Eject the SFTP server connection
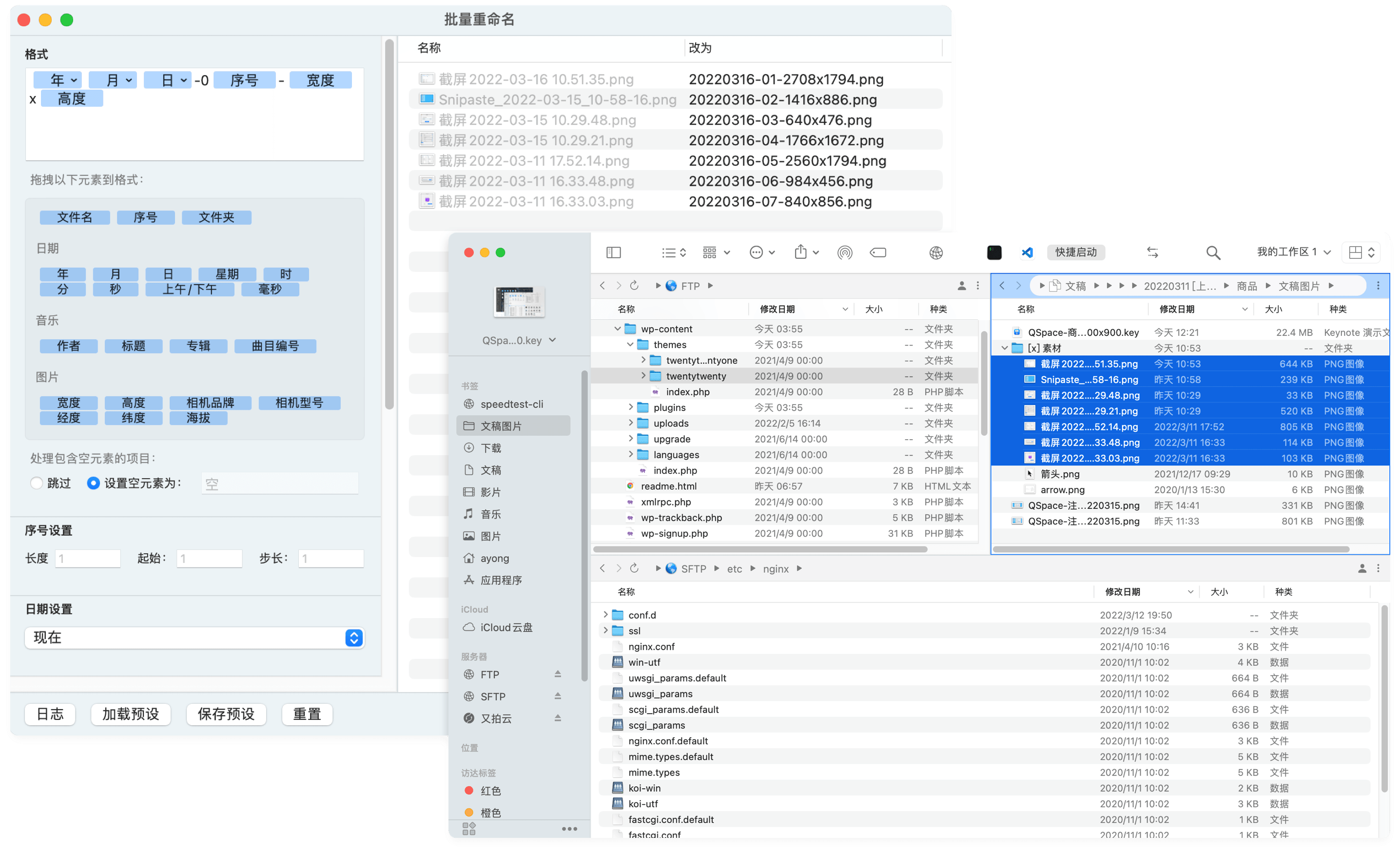1400x852 pixels. point(559,696)
